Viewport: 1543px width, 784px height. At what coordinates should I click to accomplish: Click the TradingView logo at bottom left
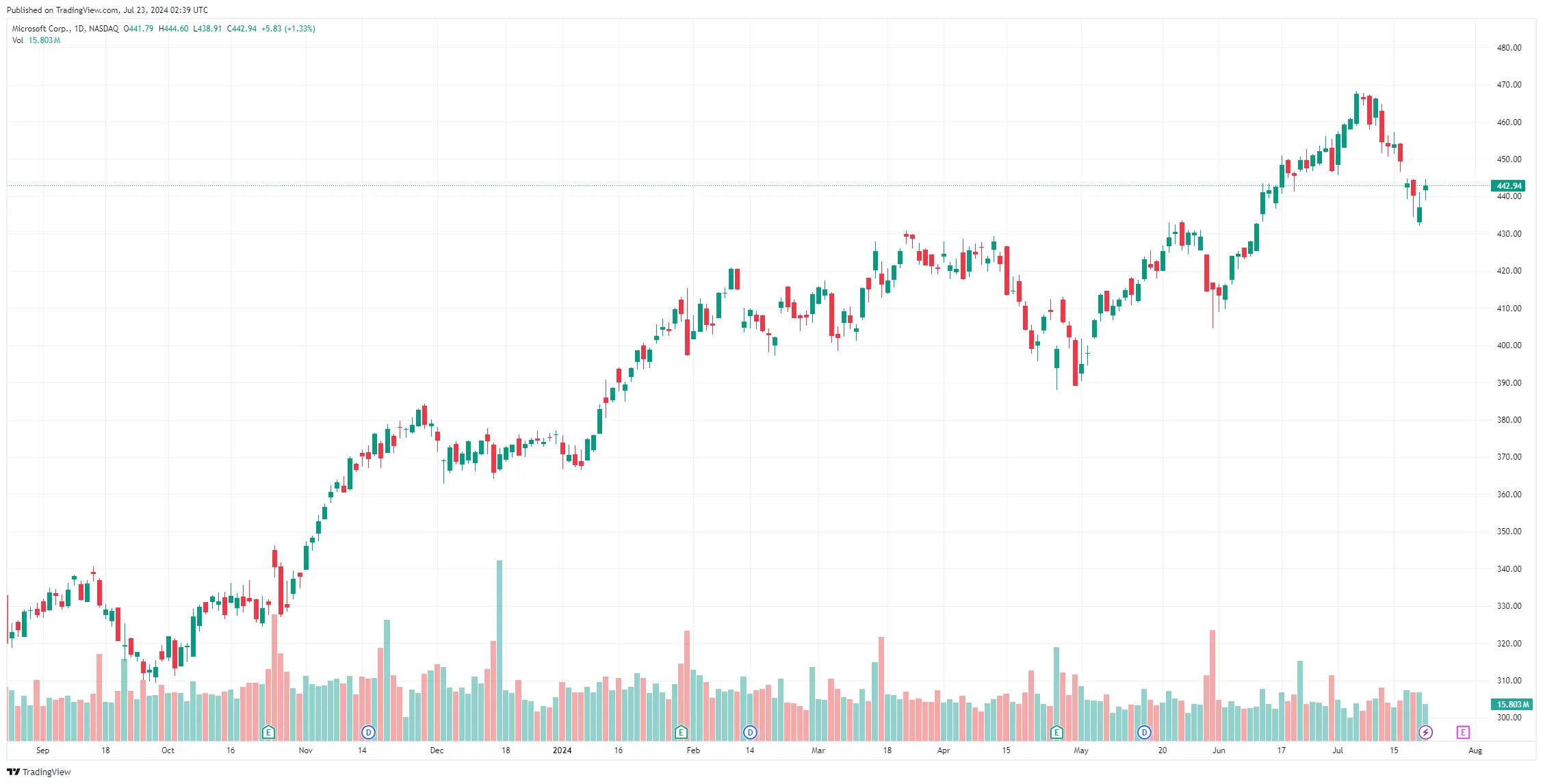(39, 772)
